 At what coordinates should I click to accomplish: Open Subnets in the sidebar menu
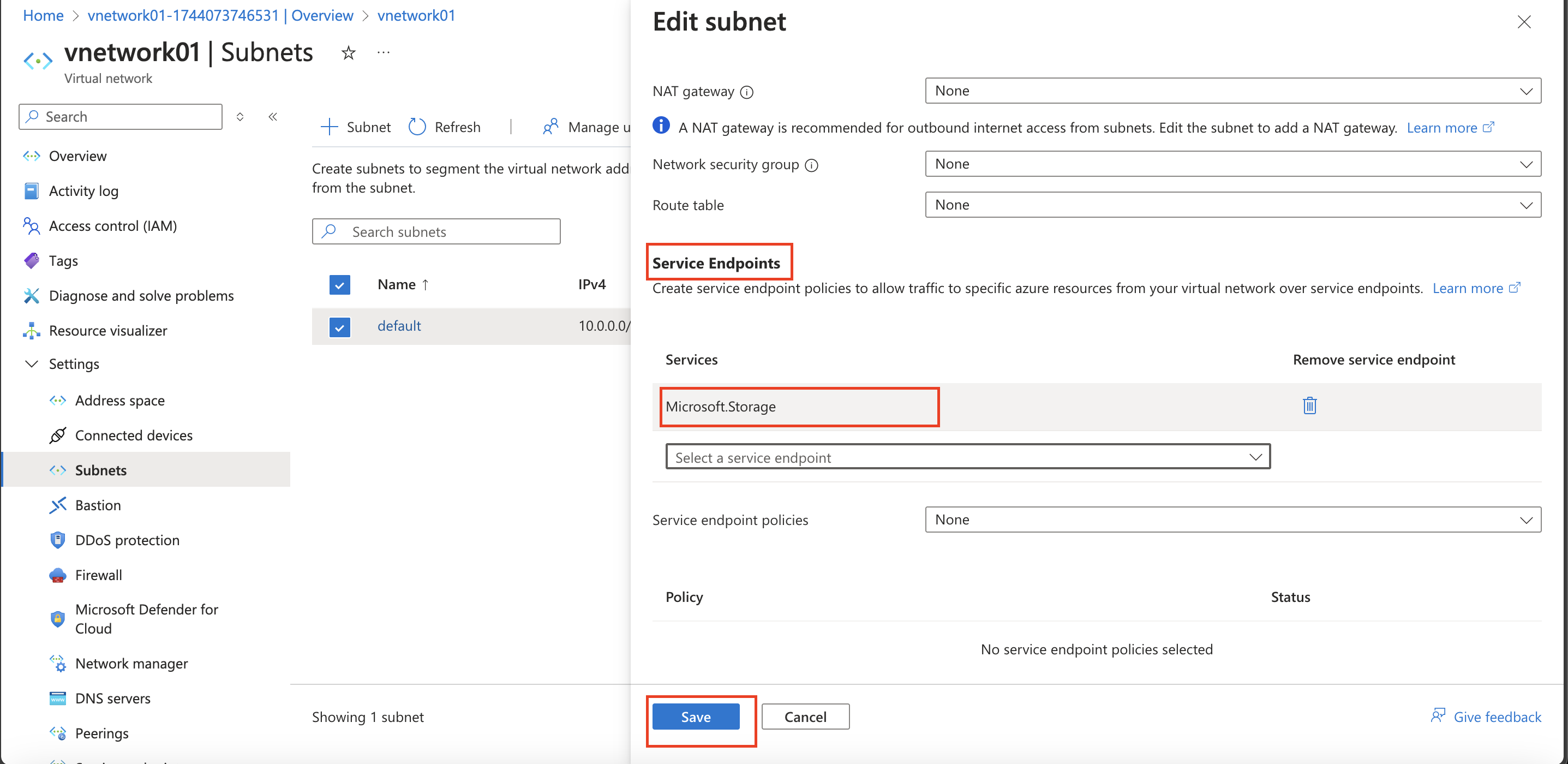pyautogui.click(x=146, y=470)
